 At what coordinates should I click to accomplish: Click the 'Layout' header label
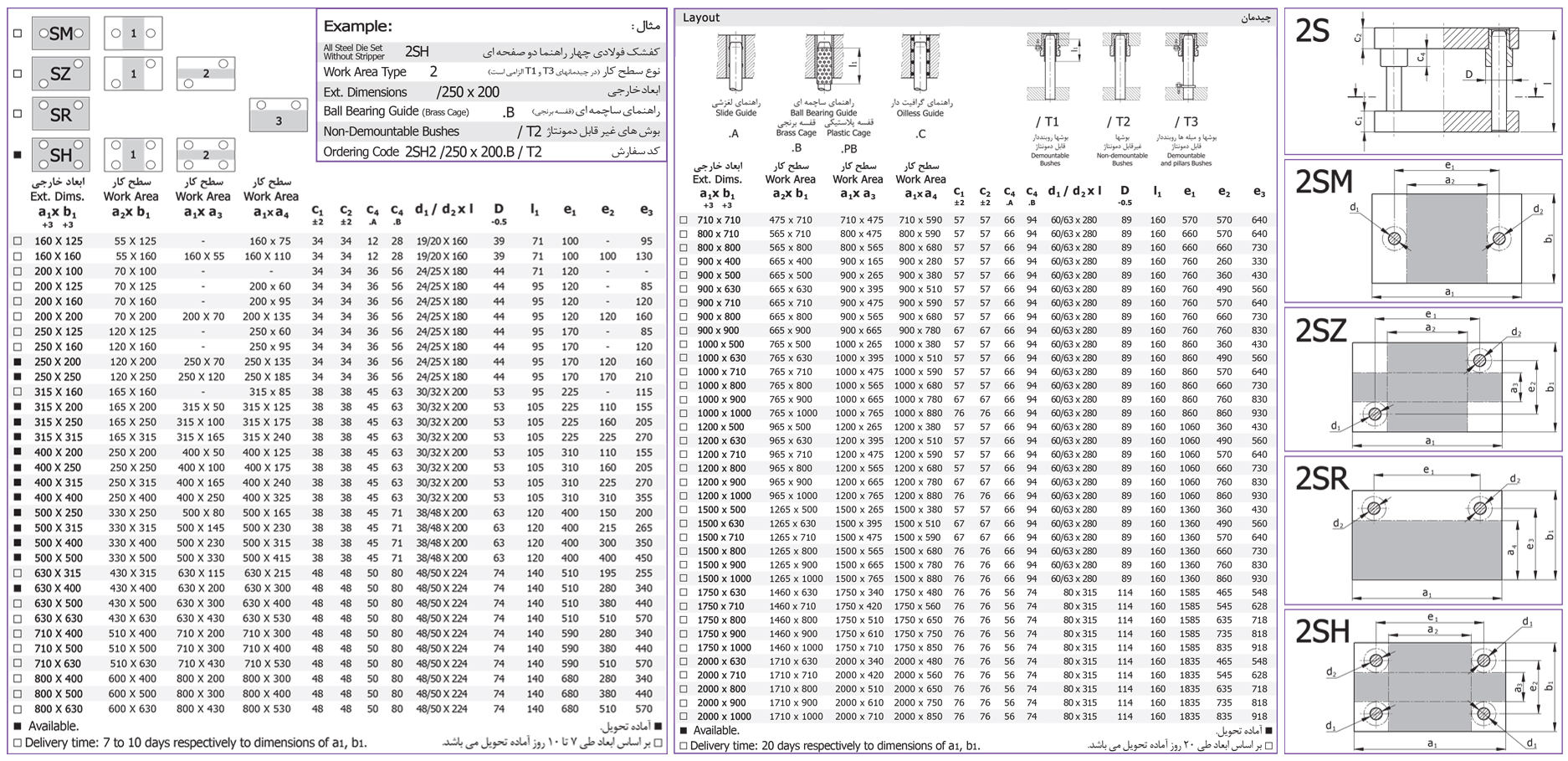701,18
